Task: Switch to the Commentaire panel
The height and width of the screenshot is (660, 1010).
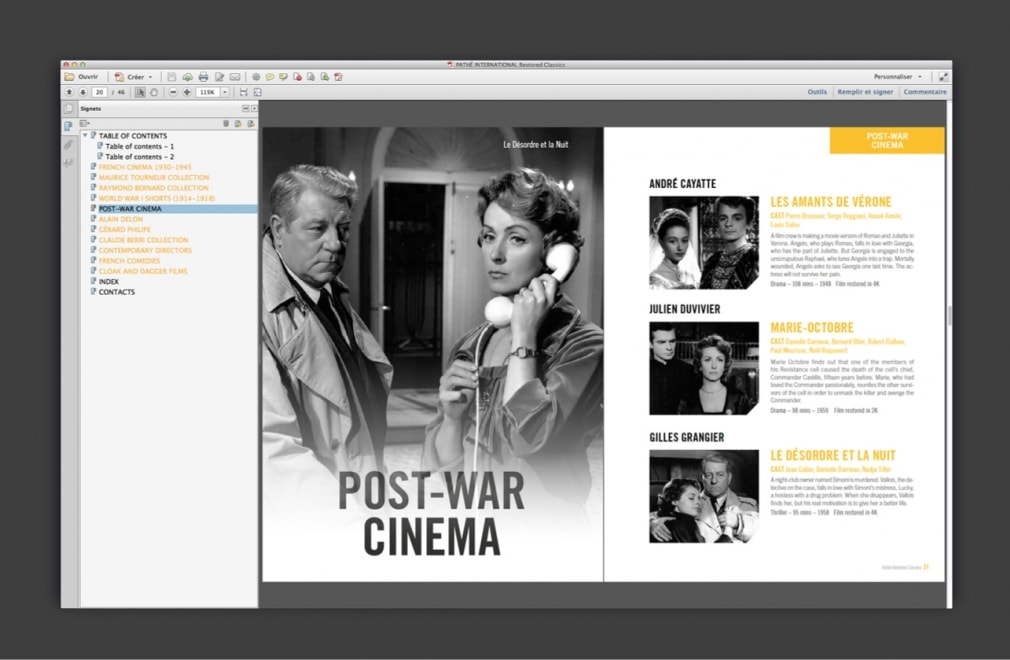Action: (x=925, y=91)
